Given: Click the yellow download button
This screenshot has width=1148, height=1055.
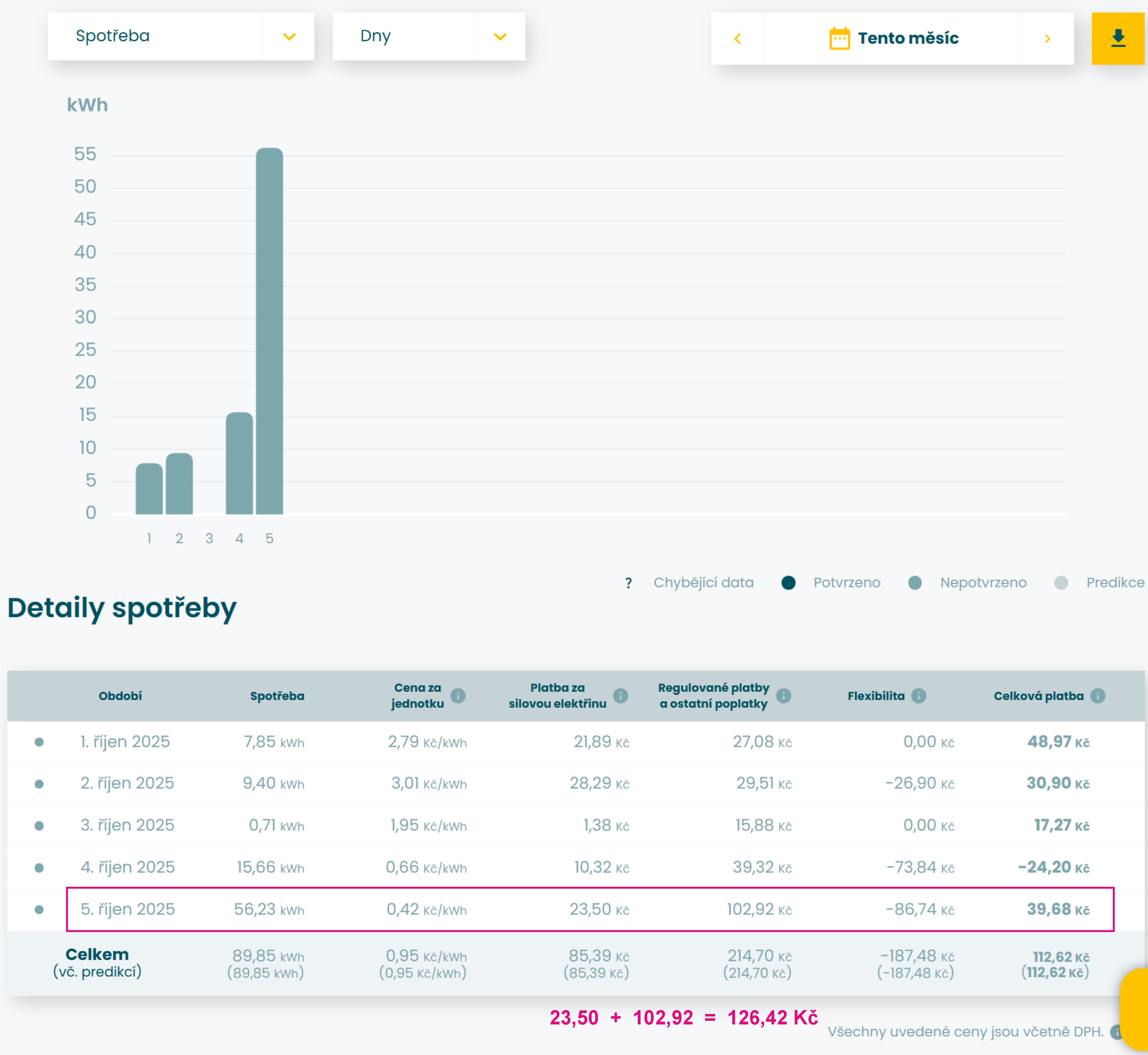Looking at the screenshot, I should pos(1118,38).
